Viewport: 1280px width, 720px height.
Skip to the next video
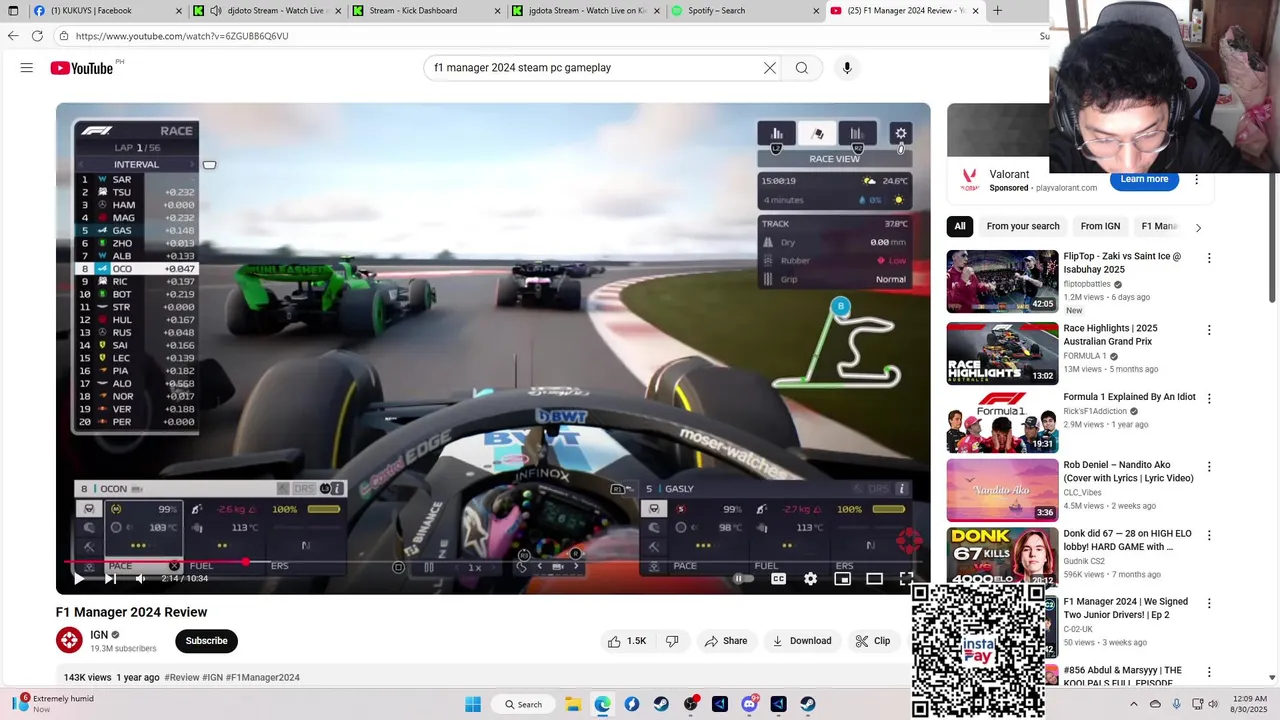click(111, 578)
